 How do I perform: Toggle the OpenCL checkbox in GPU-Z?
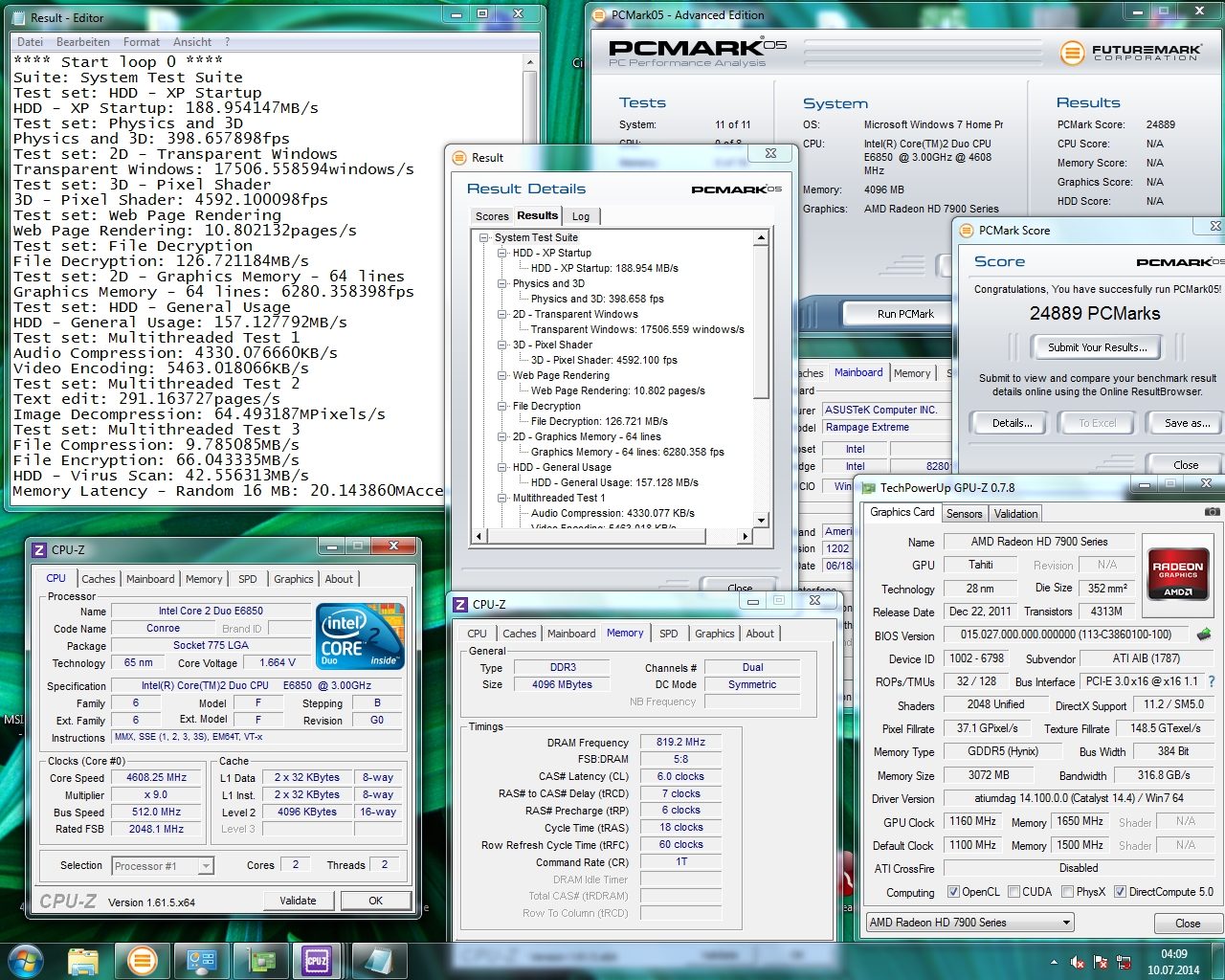[953, 892]
